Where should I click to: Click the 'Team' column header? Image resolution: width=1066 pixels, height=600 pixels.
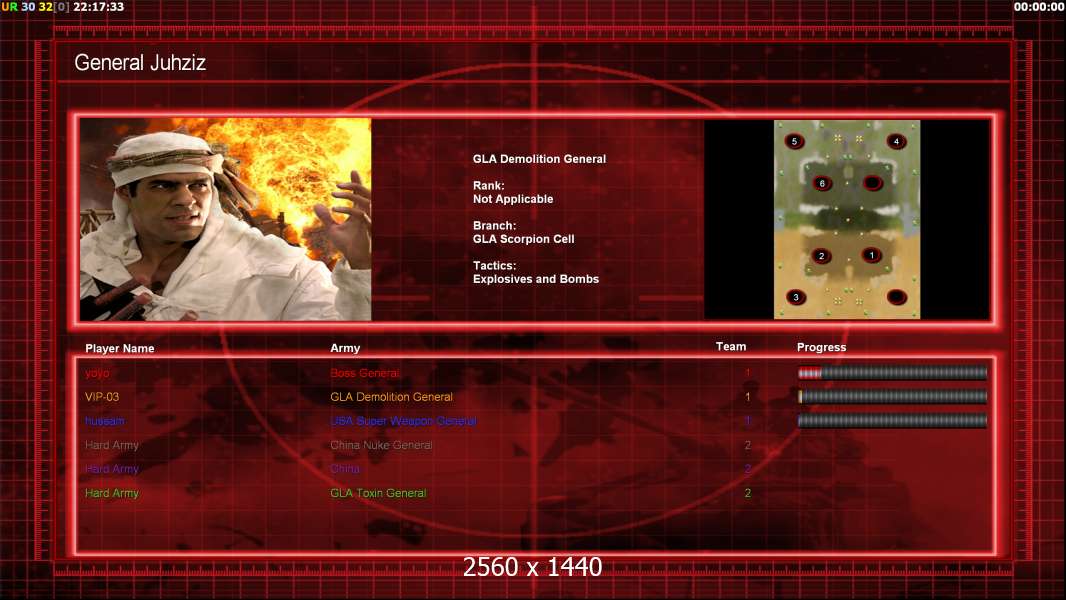tap(731, 347)
